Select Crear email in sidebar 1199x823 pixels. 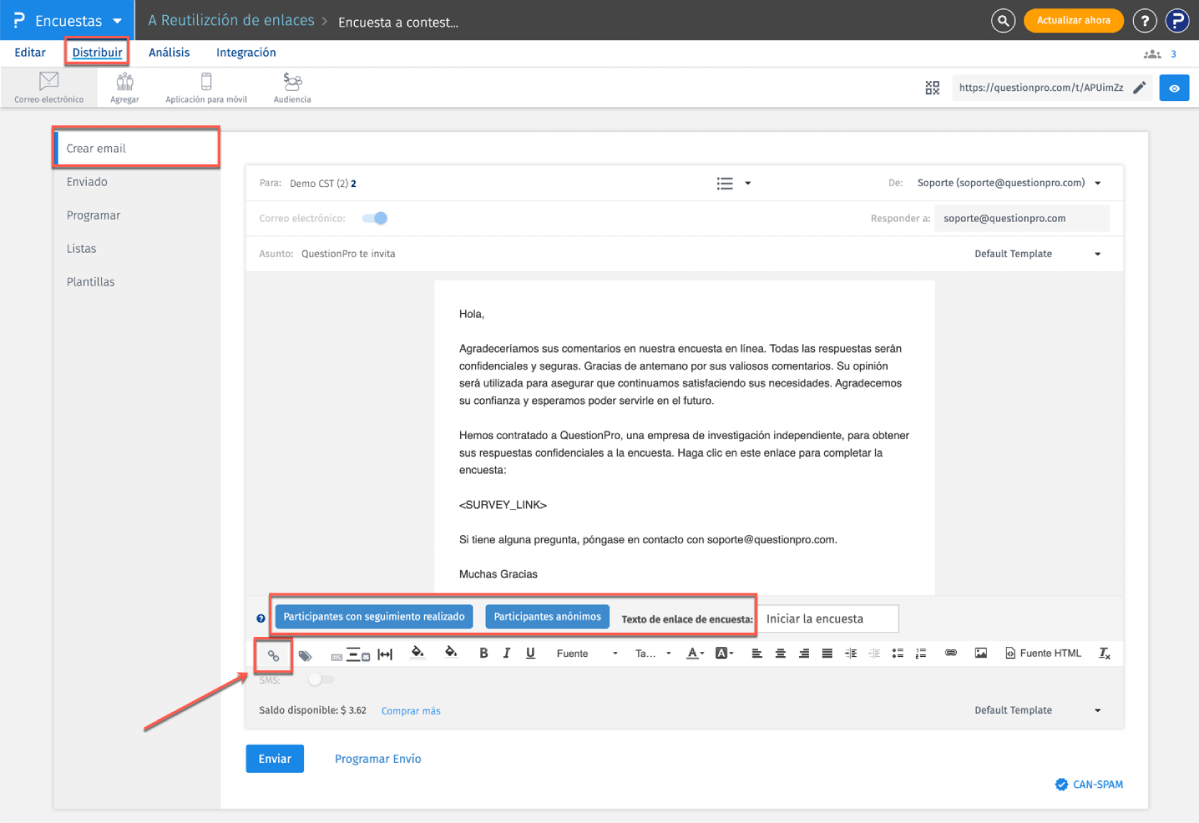138,148
